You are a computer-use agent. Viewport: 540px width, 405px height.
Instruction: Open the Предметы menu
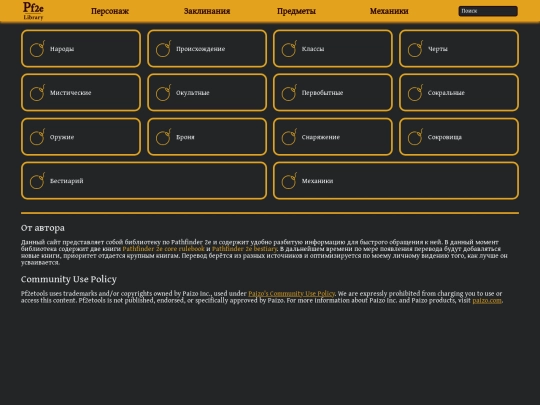point(297,11)
